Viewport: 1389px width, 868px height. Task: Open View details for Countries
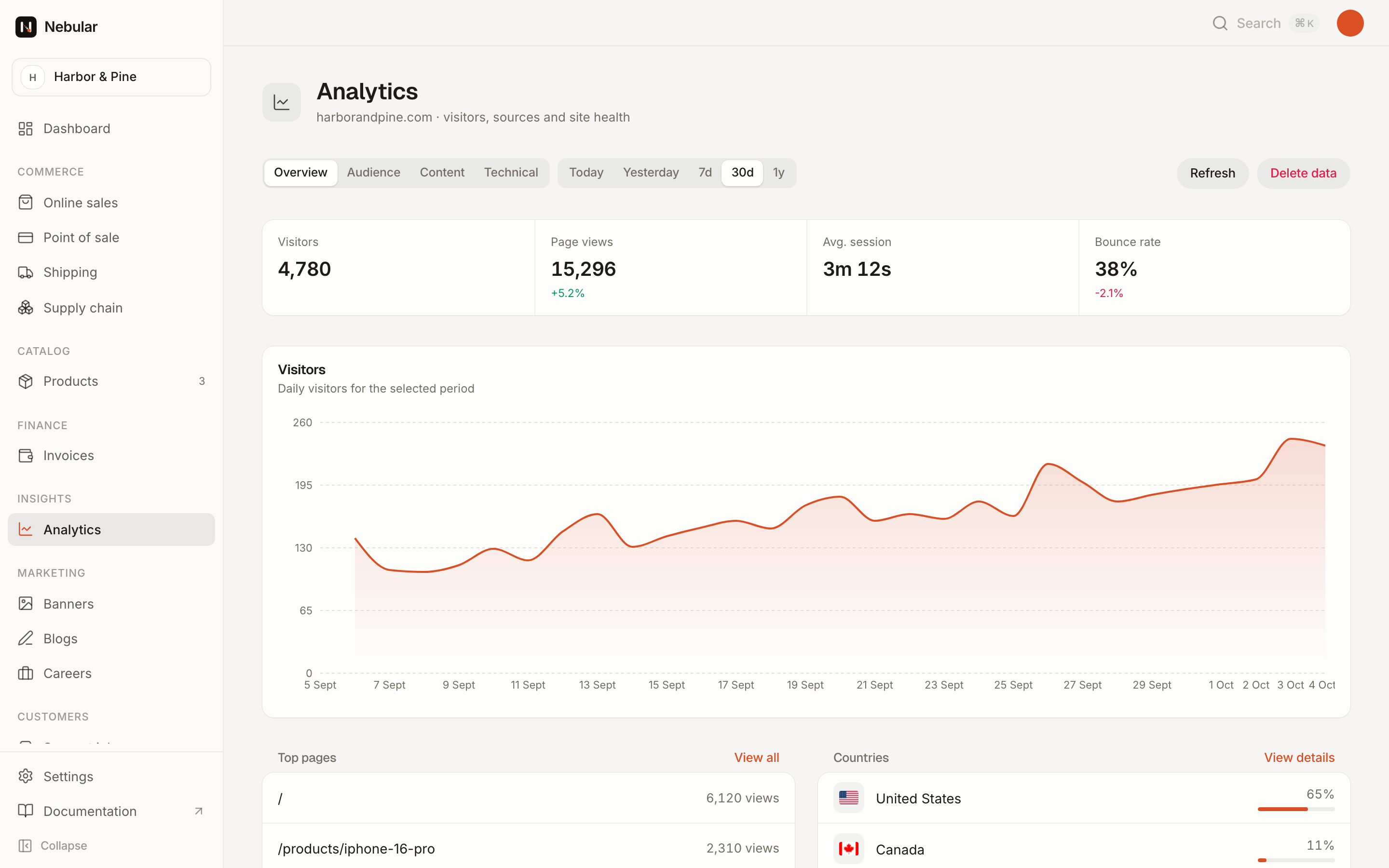(x=1299, y=758)
